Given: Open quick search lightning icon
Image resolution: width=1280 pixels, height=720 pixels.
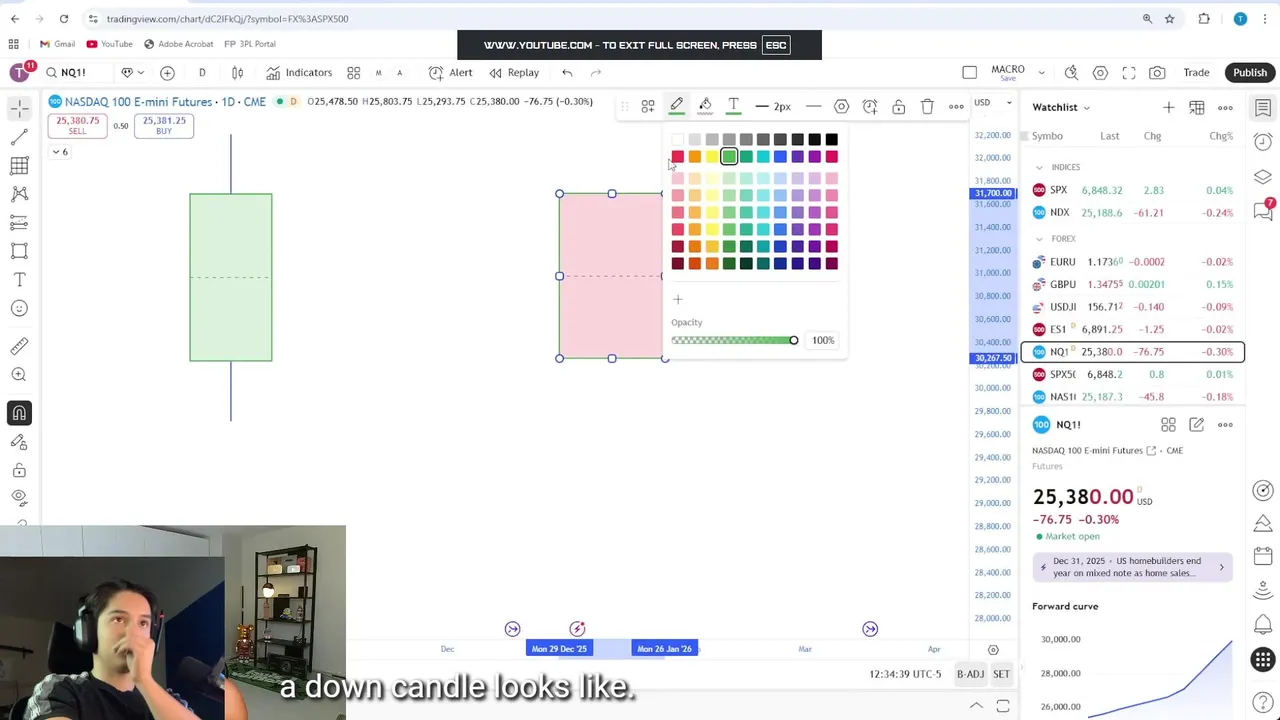Looking at the screenshot, I should 1071,72.
